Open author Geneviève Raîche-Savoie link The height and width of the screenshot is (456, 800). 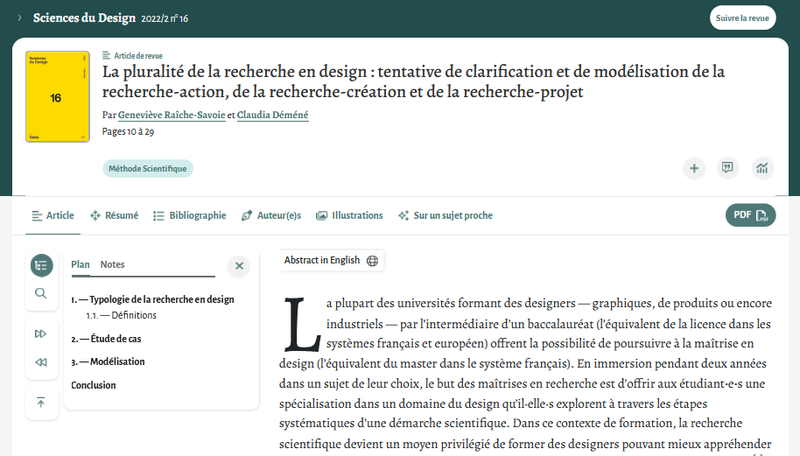click(171, 115)
